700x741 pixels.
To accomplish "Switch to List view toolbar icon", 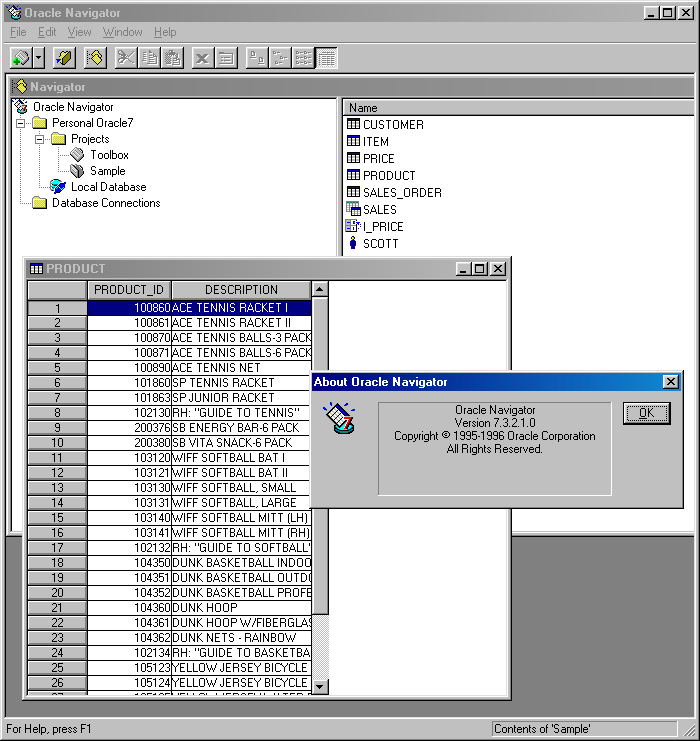I will coord(303,58).
